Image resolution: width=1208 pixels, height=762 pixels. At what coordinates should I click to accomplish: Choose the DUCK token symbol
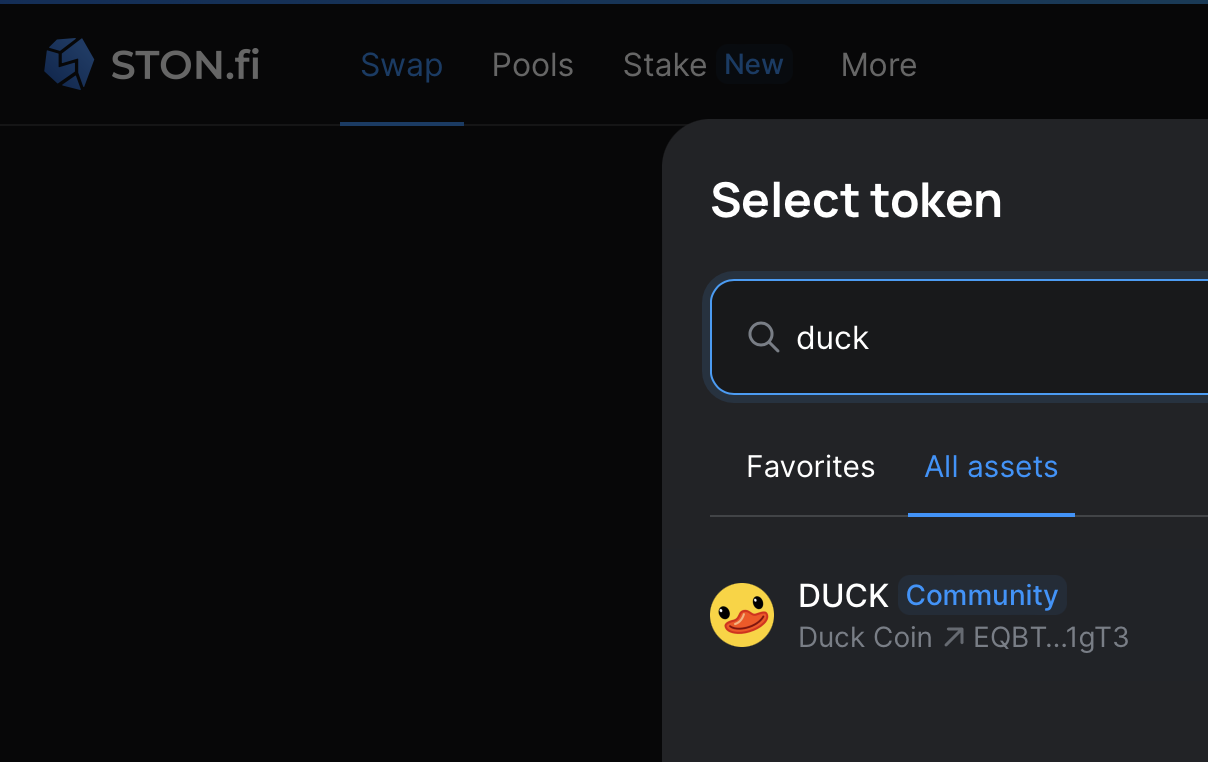[843, 596]
